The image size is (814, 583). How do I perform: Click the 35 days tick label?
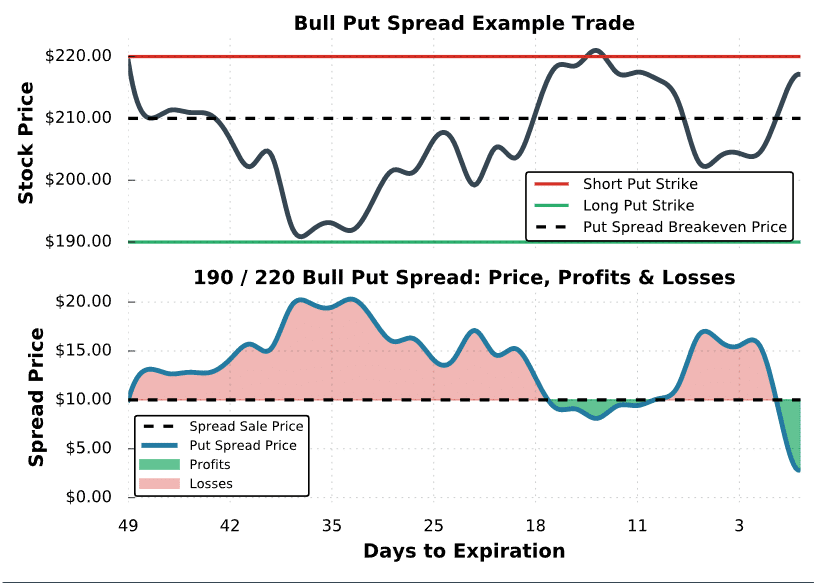click(332, 526)
